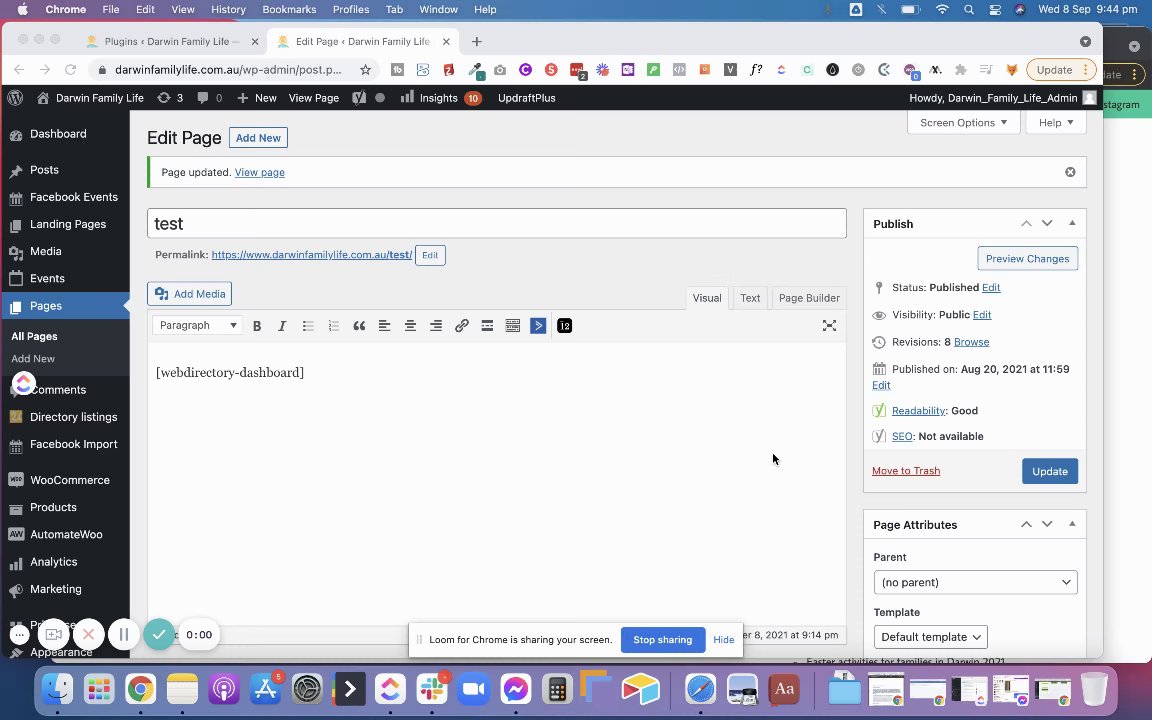The width and height of the screenshot is (1152, 720).
Task: Click Stop sharing in Loom bar
Action: tap(663, 640)
